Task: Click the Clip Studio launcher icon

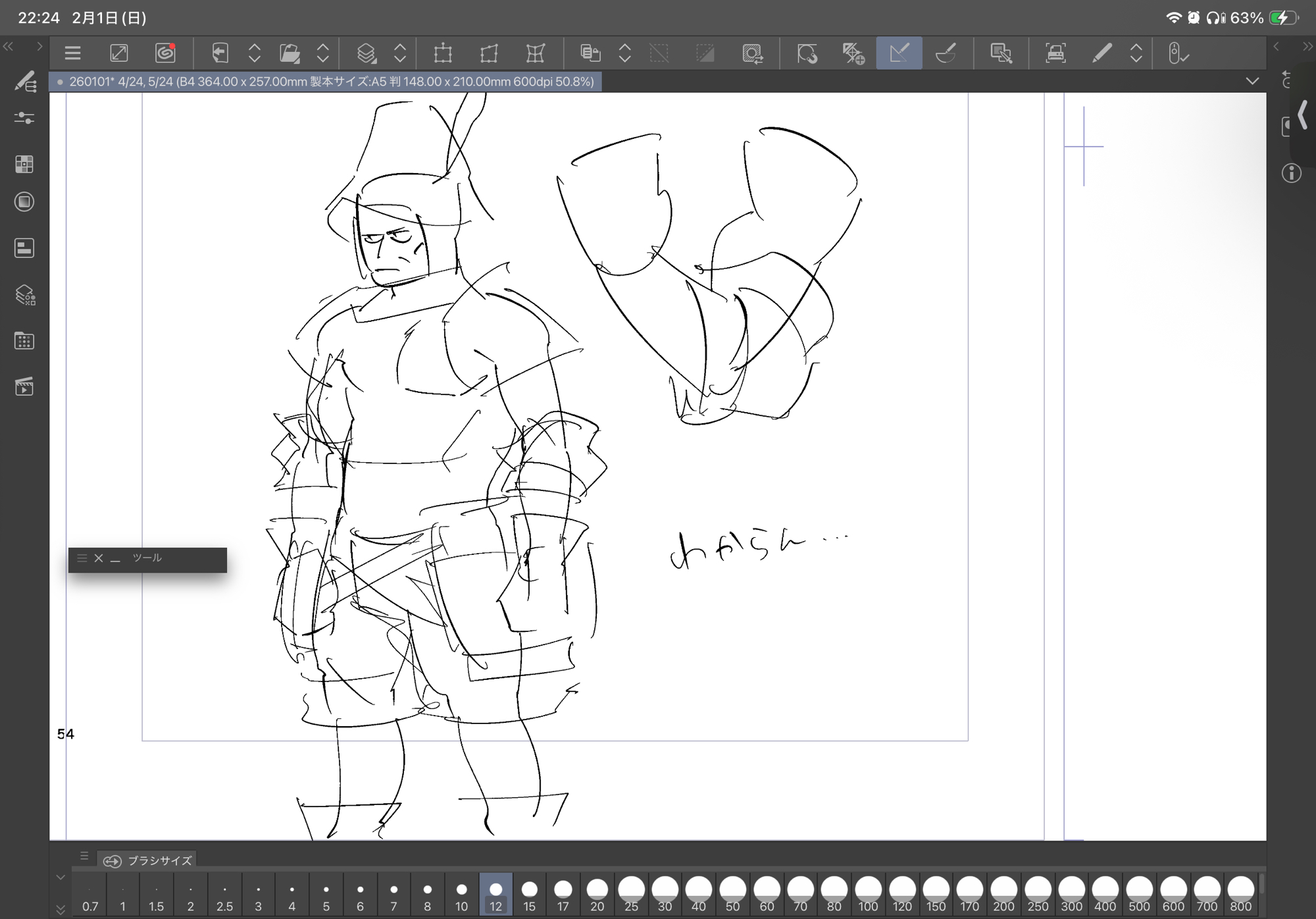Action: pos(165,53)
